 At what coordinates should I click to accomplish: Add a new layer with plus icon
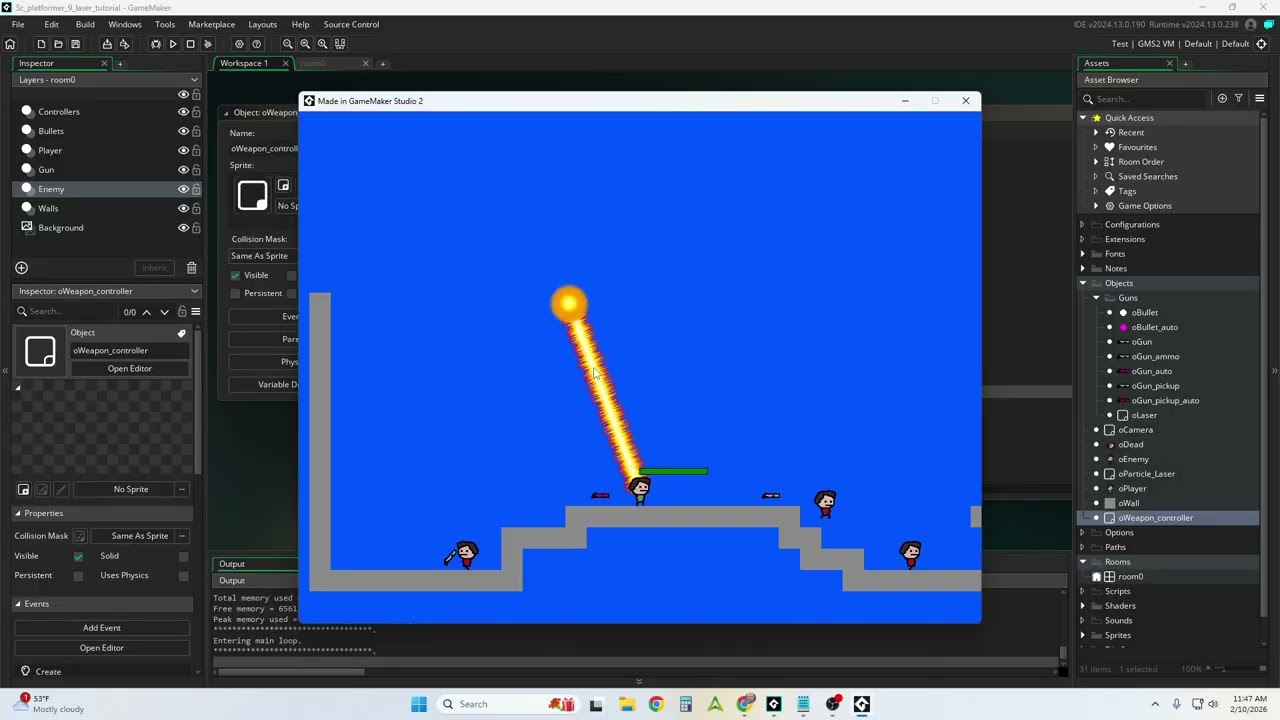[x=21, y=268]
